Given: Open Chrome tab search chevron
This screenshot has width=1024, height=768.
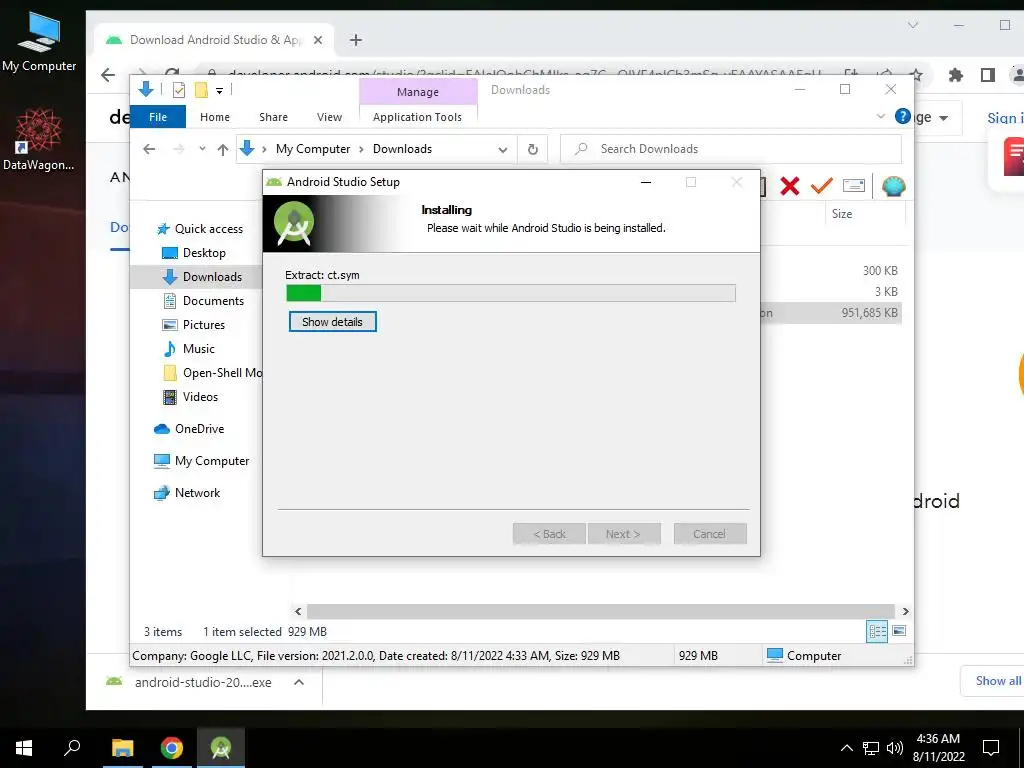Looking at the screenshot, I should pyautogui.click(x=913, y=25).
